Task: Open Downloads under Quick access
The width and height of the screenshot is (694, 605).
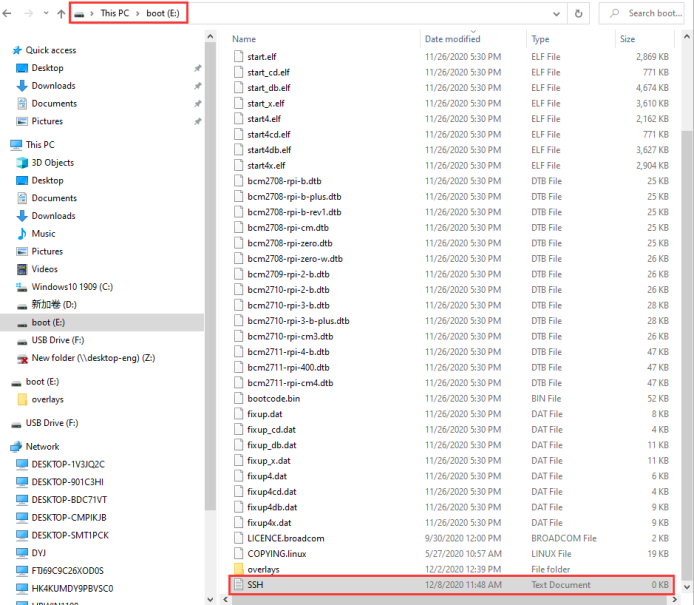Action: point(53,85)
